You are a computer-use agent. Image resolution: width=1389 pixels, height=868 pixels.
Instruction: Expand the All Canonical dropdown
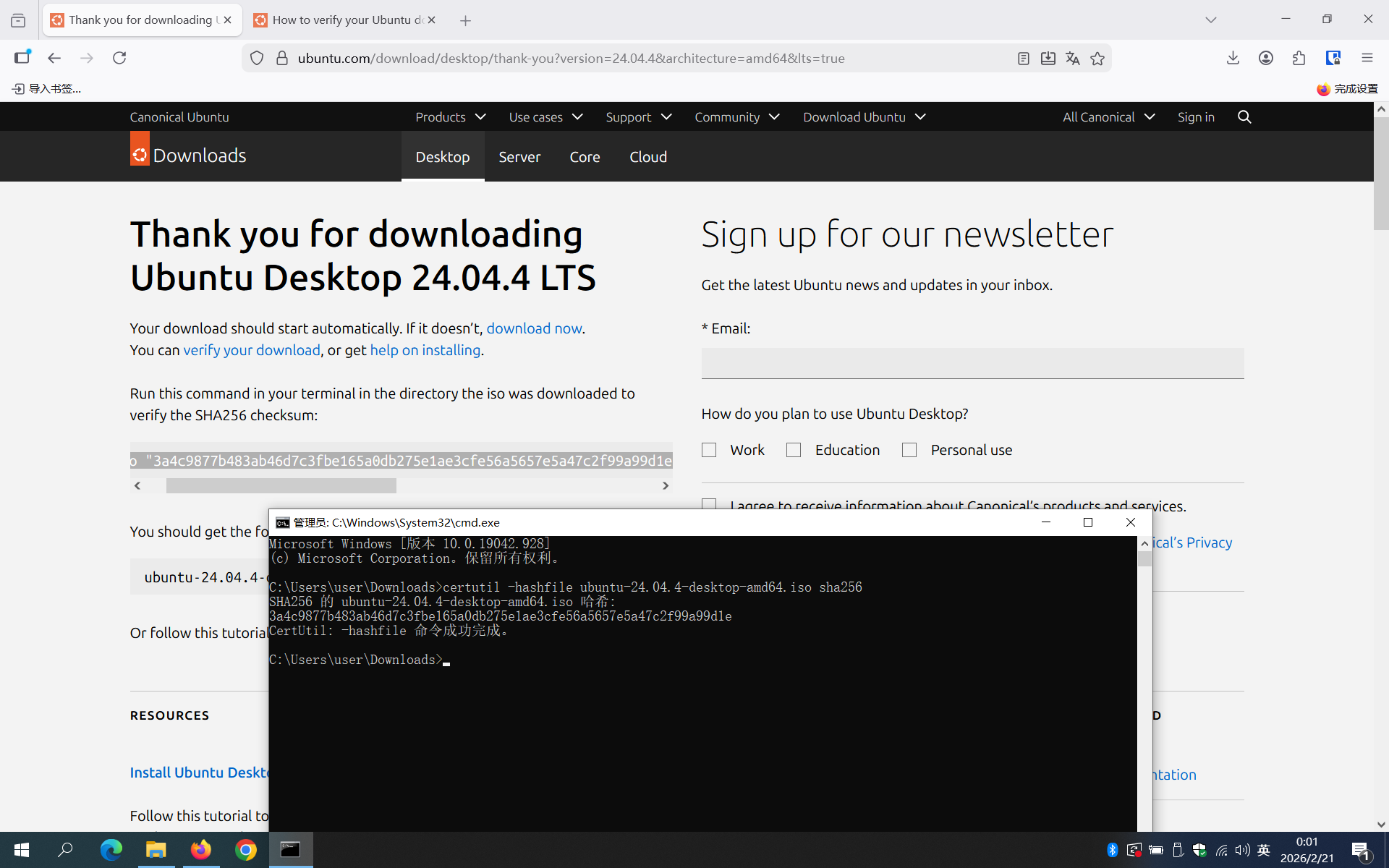tap(1108, 116)
